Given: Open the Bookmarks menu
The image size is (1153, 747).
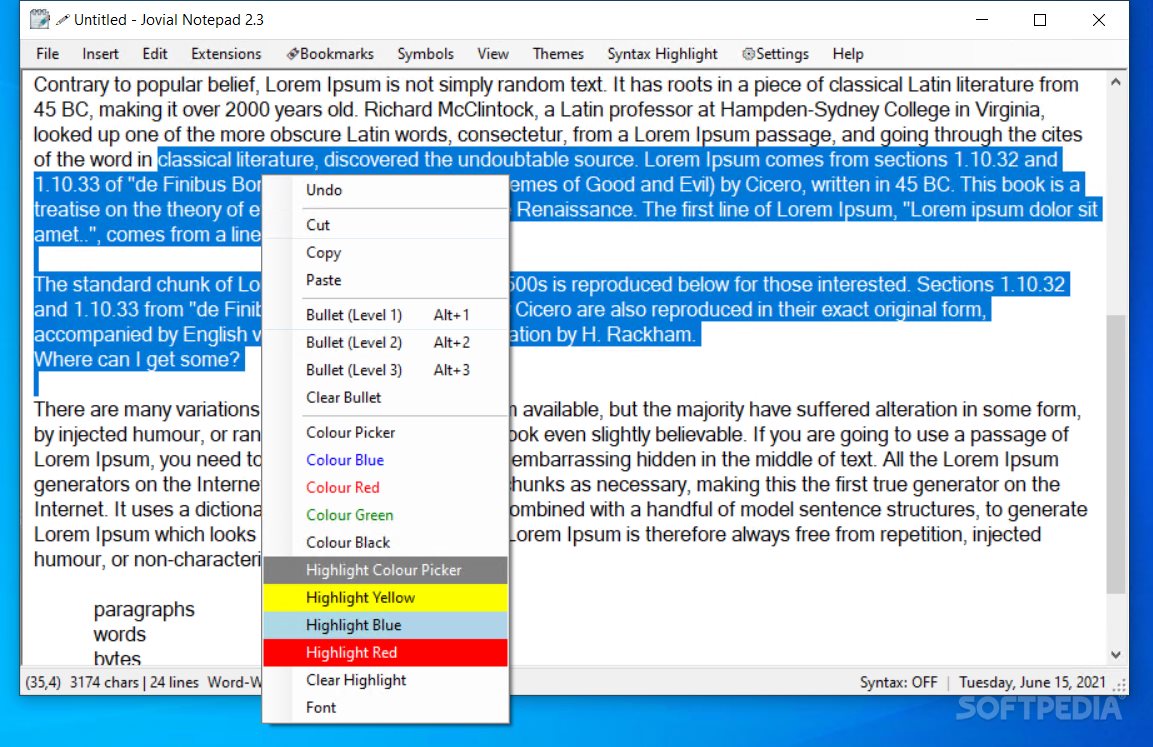Looking at the screenshot, I should pos(330,54).
